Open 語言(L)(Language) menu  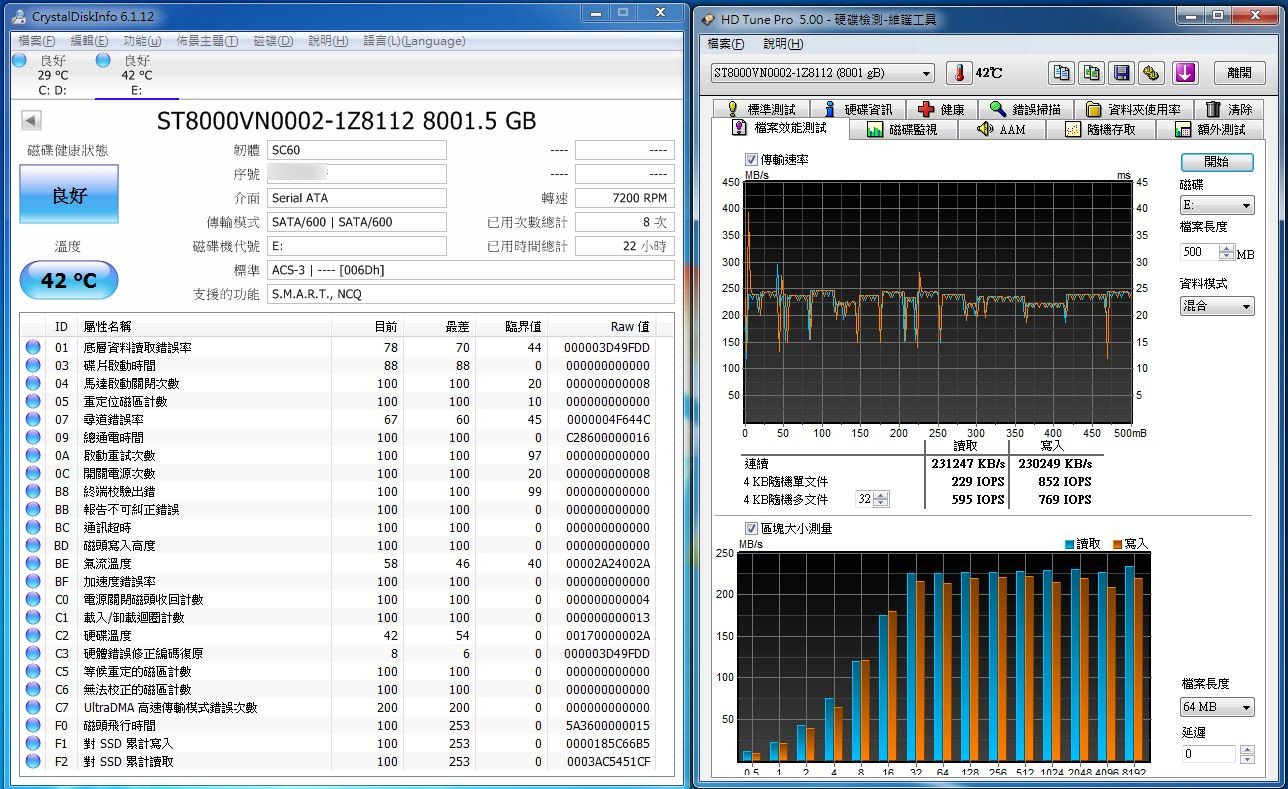click(414, 41)
